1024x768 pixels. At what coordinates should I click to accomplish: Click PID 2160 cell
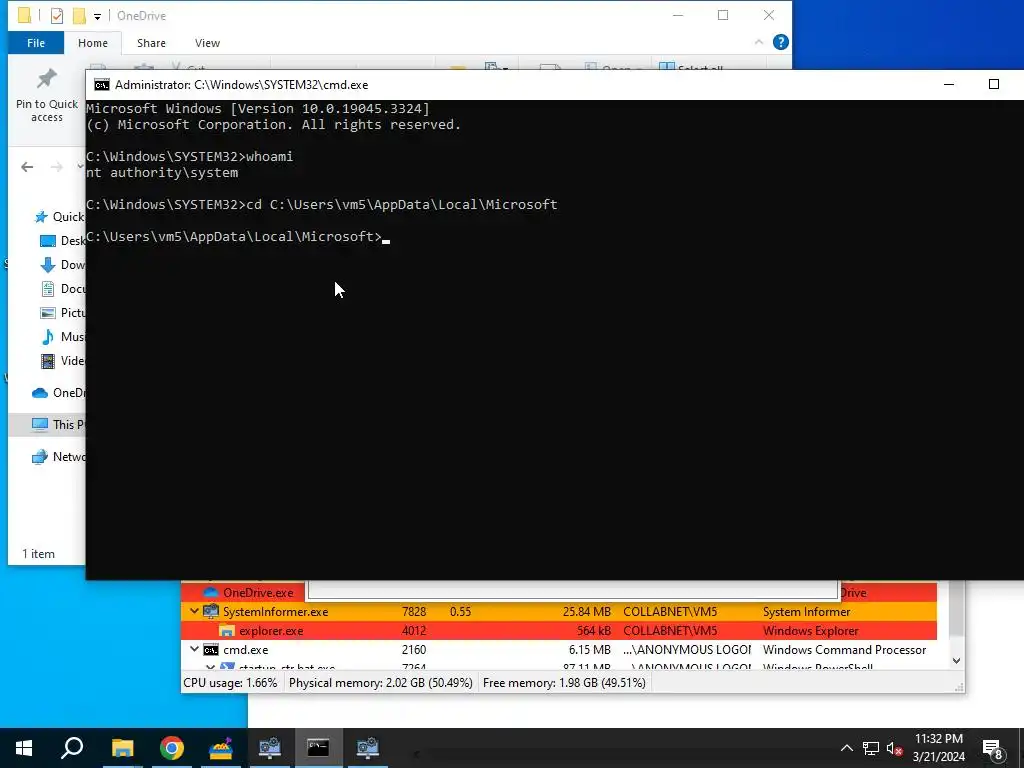414,650
